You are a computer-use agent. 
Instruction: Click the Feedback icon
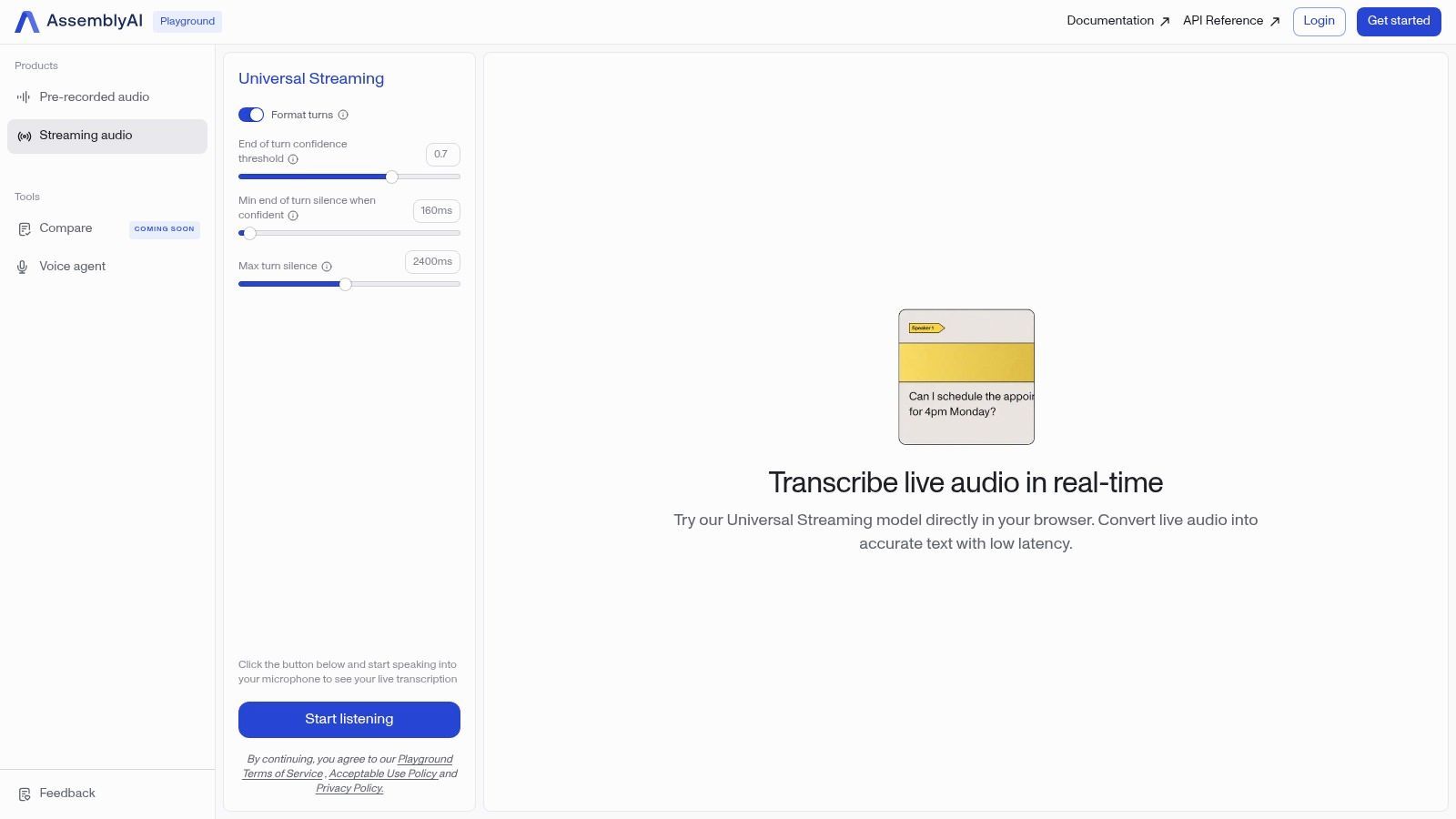click(x=24, y=793)
